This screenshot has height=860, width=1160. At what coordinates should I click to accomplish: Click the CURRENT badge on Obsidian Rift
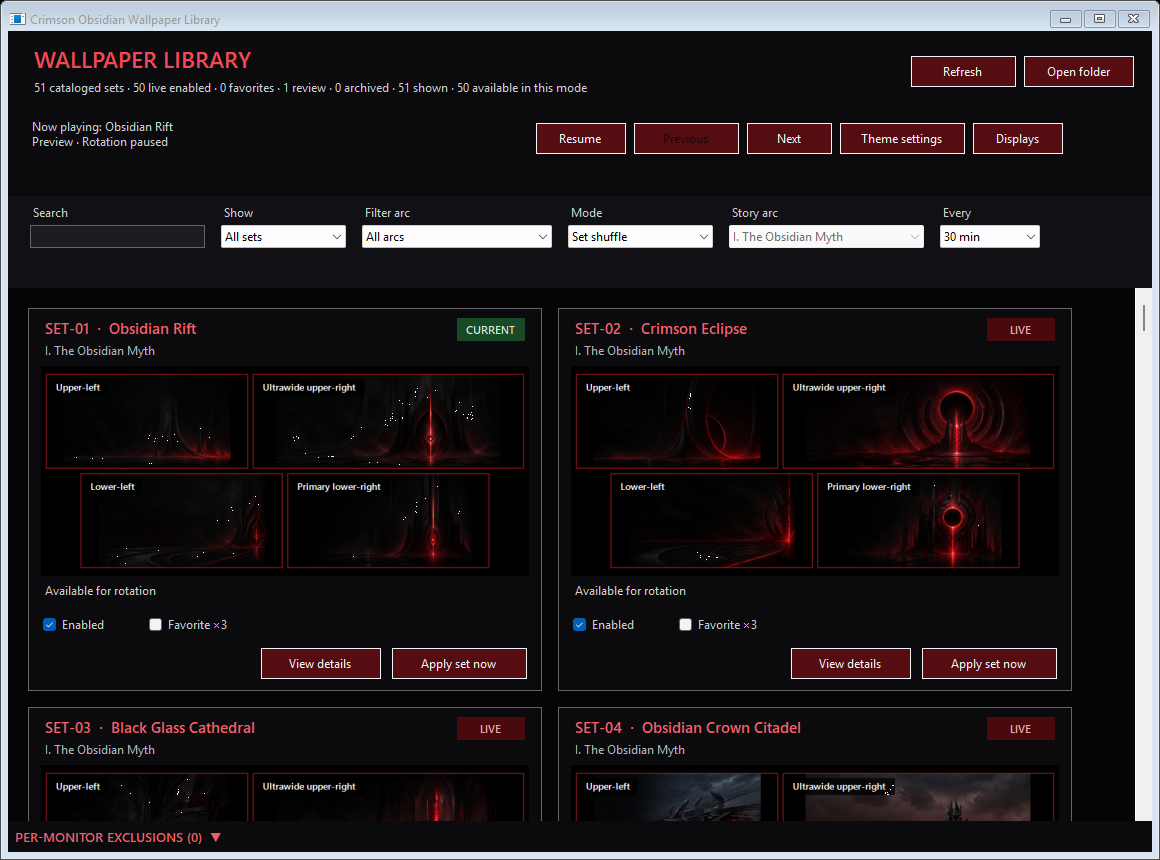[x=490, y=330]
